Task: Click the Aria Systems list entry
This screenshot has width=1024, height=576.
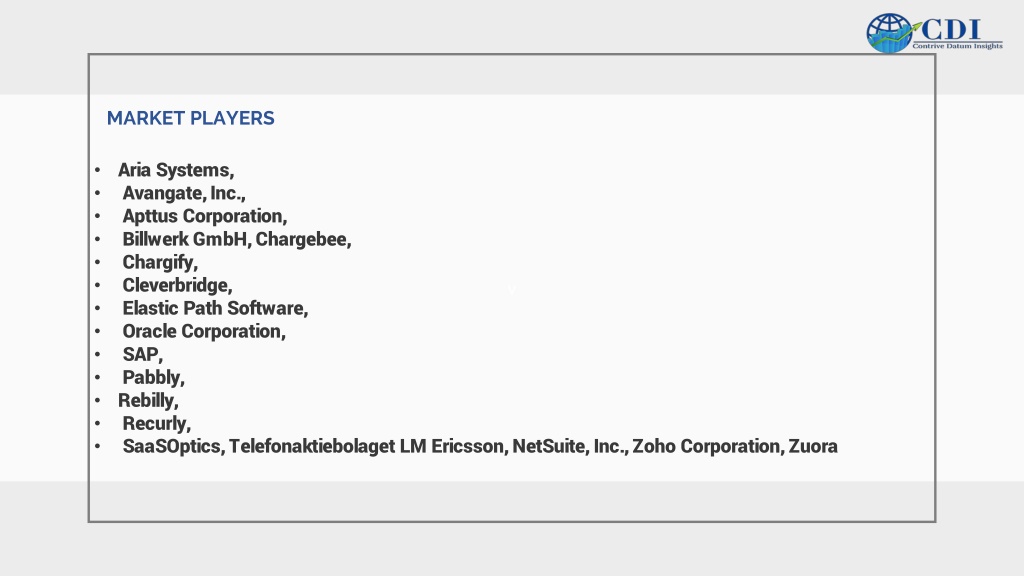Action: tap(176, 170)
